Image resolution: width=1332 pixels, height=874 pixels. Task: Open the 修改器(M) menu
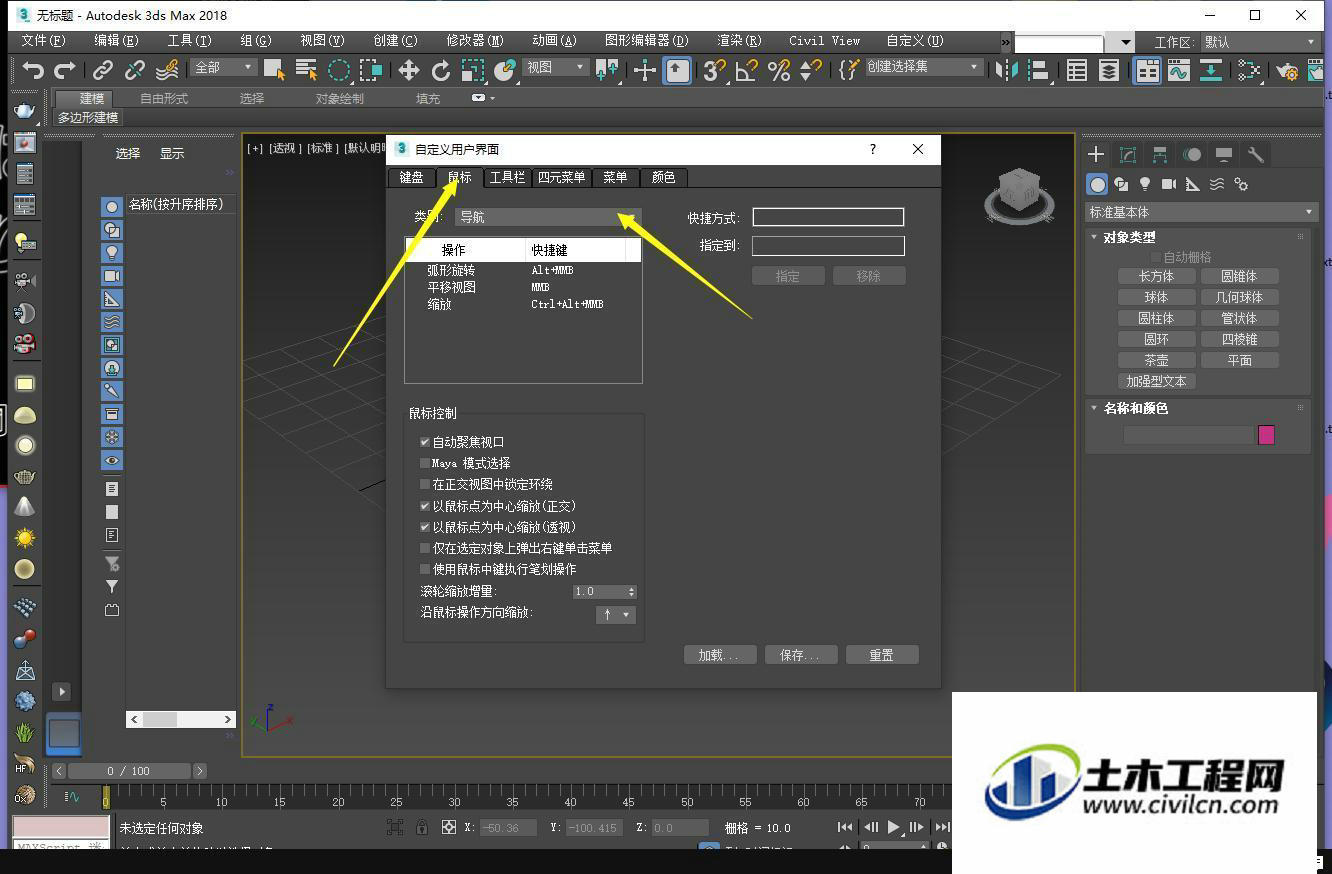[474, 41]
